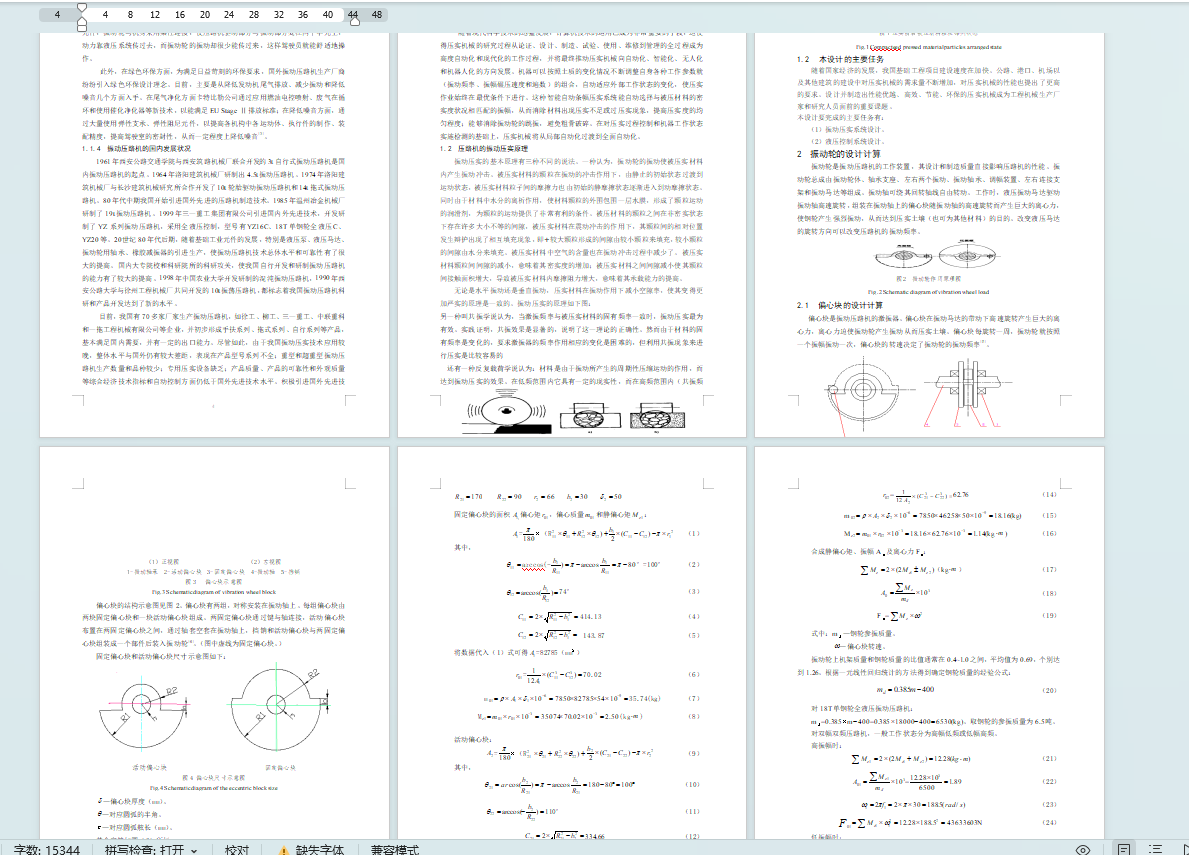The height and width of the screenshot is (855, 1189).
Task: Click list item (2) 液压控制系统设计
Action: pyautogui.click(x=848, y=142)
